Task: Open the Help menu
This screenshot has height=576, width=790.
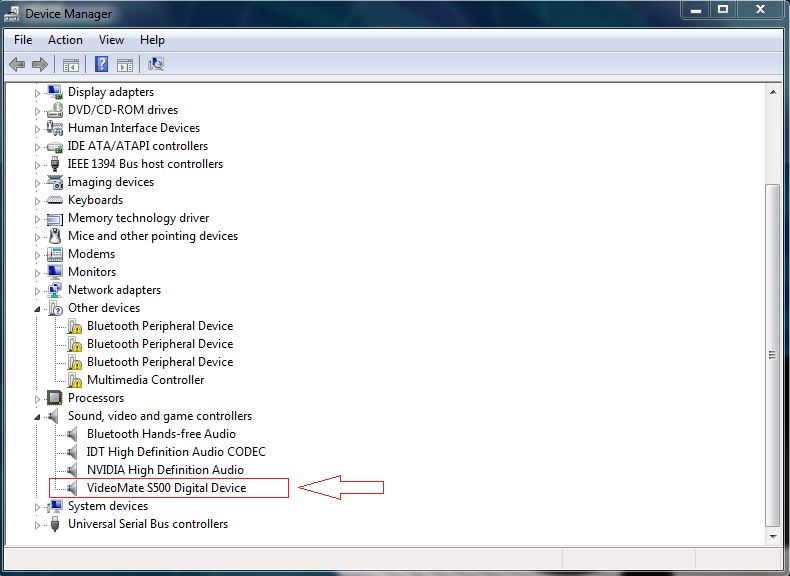Action: pyautogui.click(x=152, y=40)
